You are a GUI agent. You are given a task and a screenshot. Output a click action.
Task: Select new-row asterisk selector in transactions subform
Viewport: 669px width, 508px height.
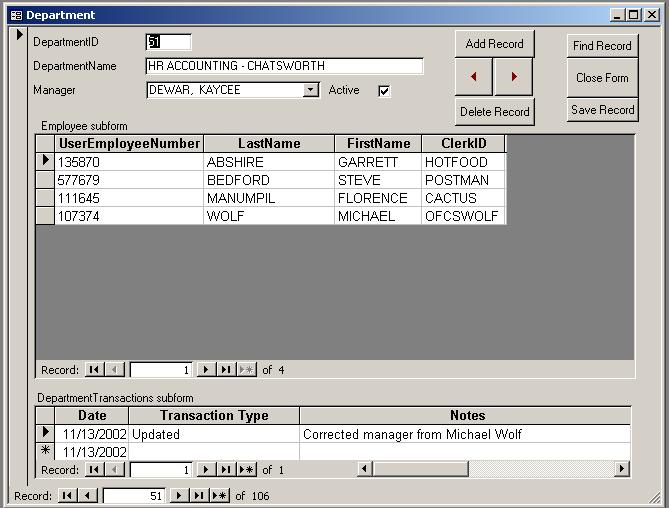pyautogui.click(x=45, y=451)
